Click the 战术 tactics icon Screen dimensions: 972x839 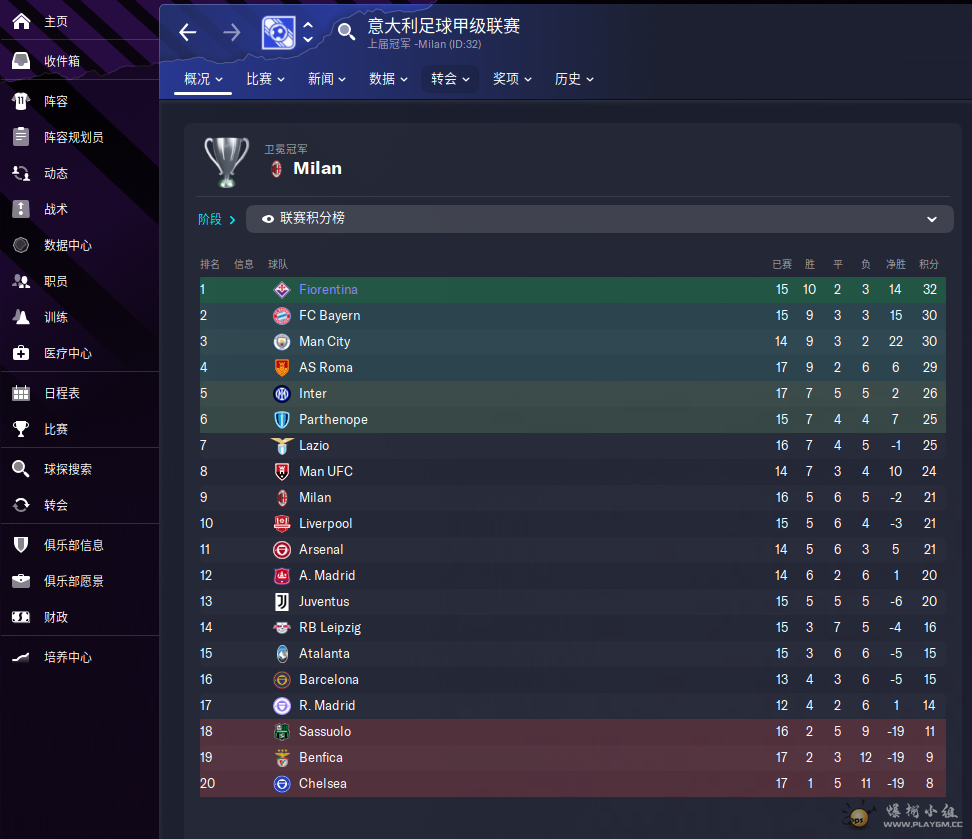21,209
